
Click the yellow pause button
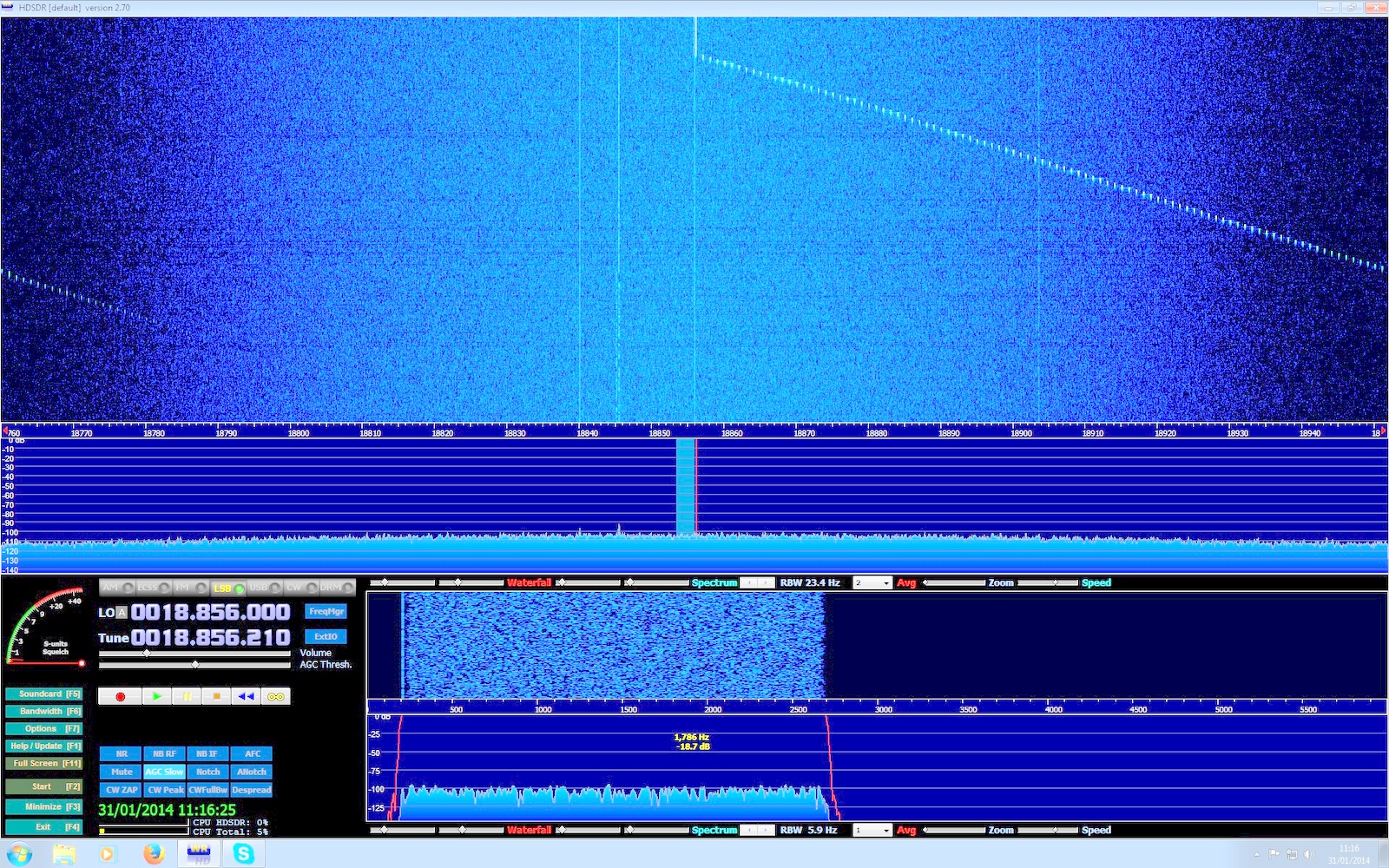[x=187, y=696]
